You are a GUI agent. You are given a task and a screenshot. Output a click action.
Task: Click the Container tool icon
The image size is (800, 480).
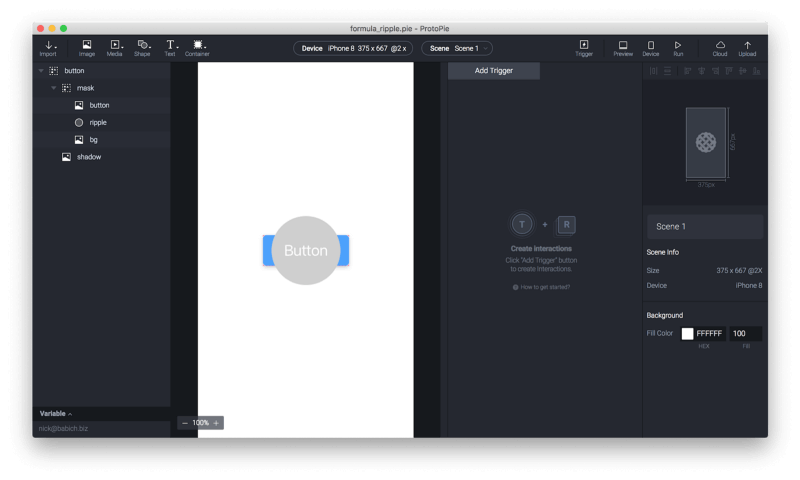tap(198, 45)
